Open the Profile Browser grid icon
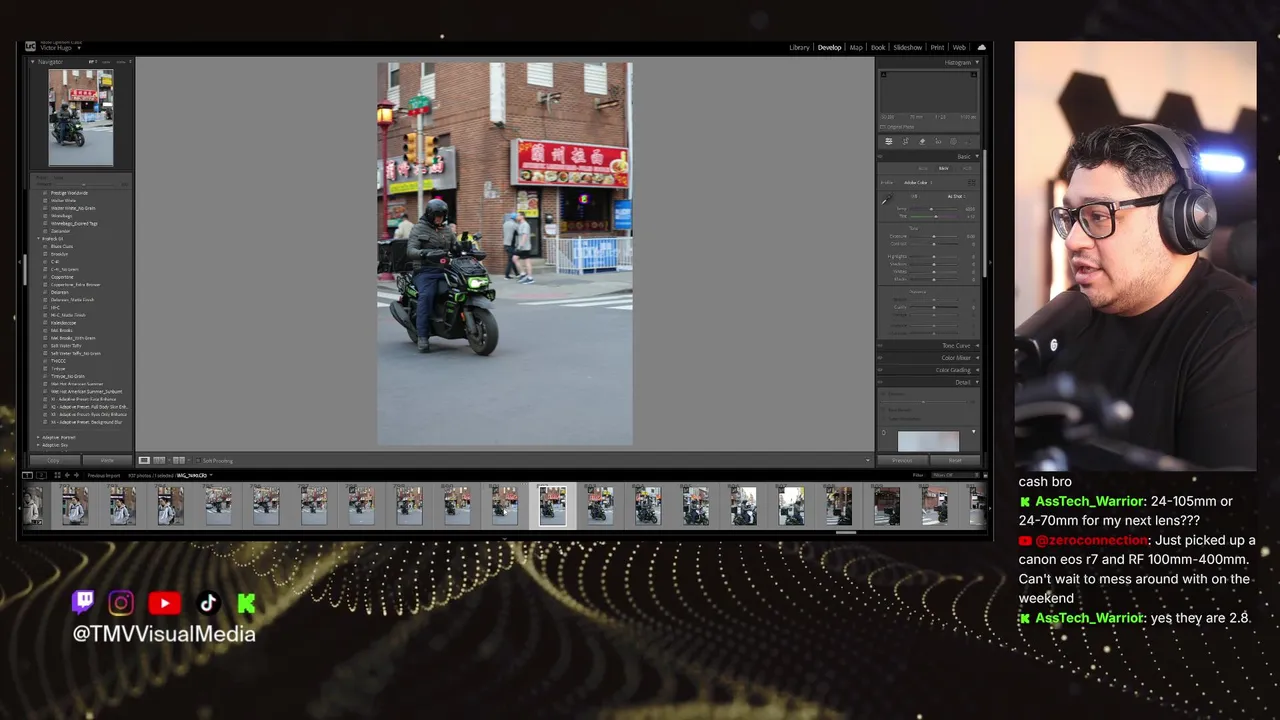The width and height of the screenshot is (1280, 720). pos(971,183)
